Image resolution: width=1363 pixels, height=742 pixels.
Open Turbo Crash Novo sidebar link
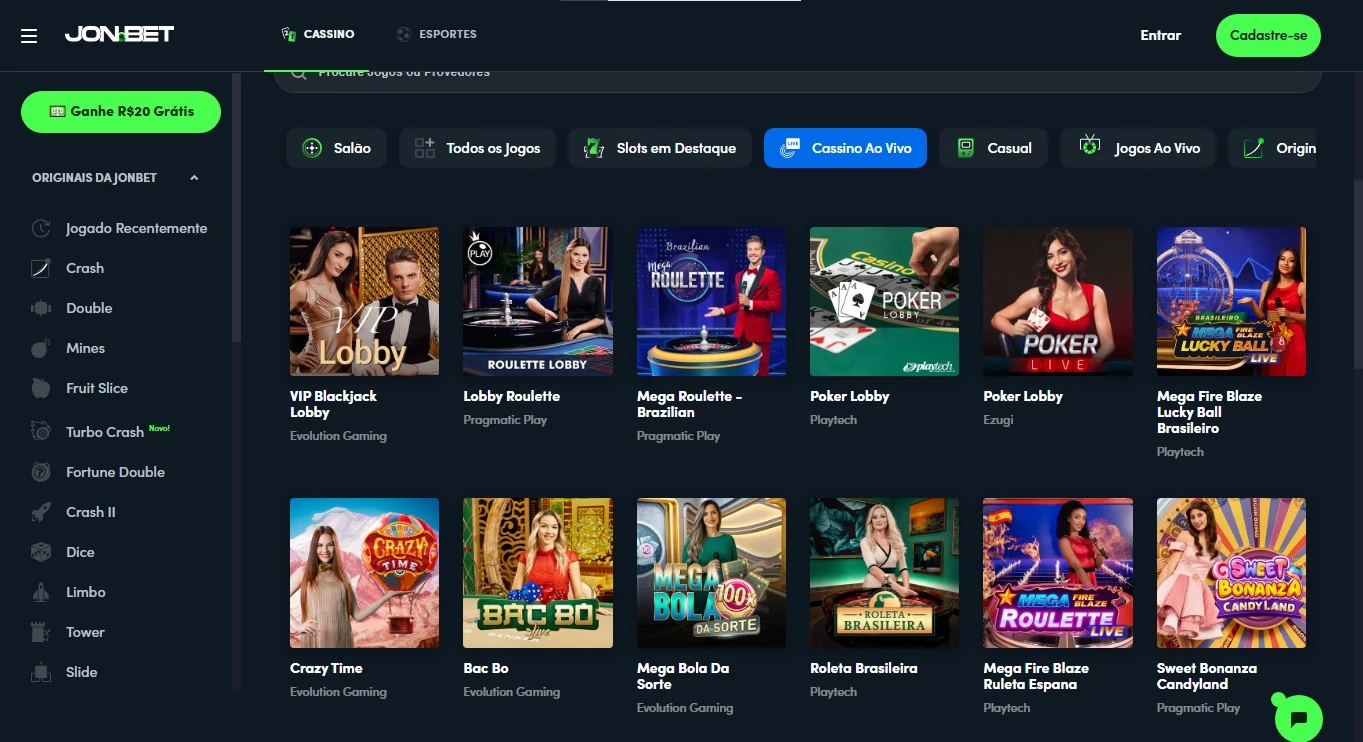103,432
